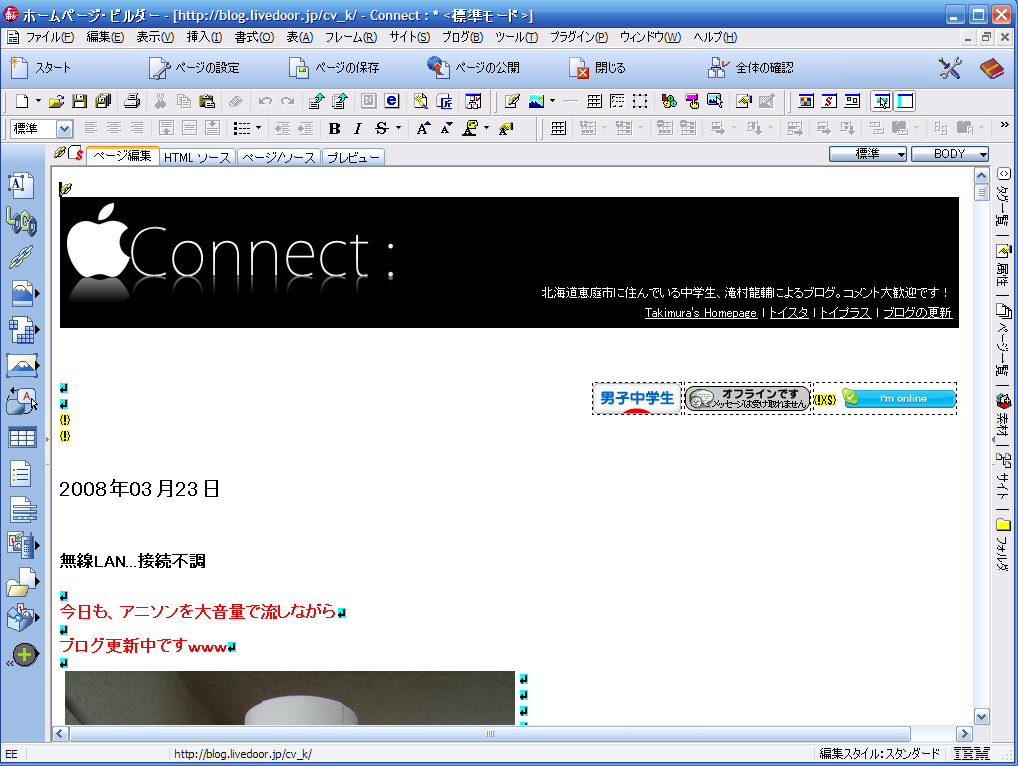The image size is (1018, 766).
Task: Click the Insert text box sidebar icon
Action: click(x=21, y=186)
